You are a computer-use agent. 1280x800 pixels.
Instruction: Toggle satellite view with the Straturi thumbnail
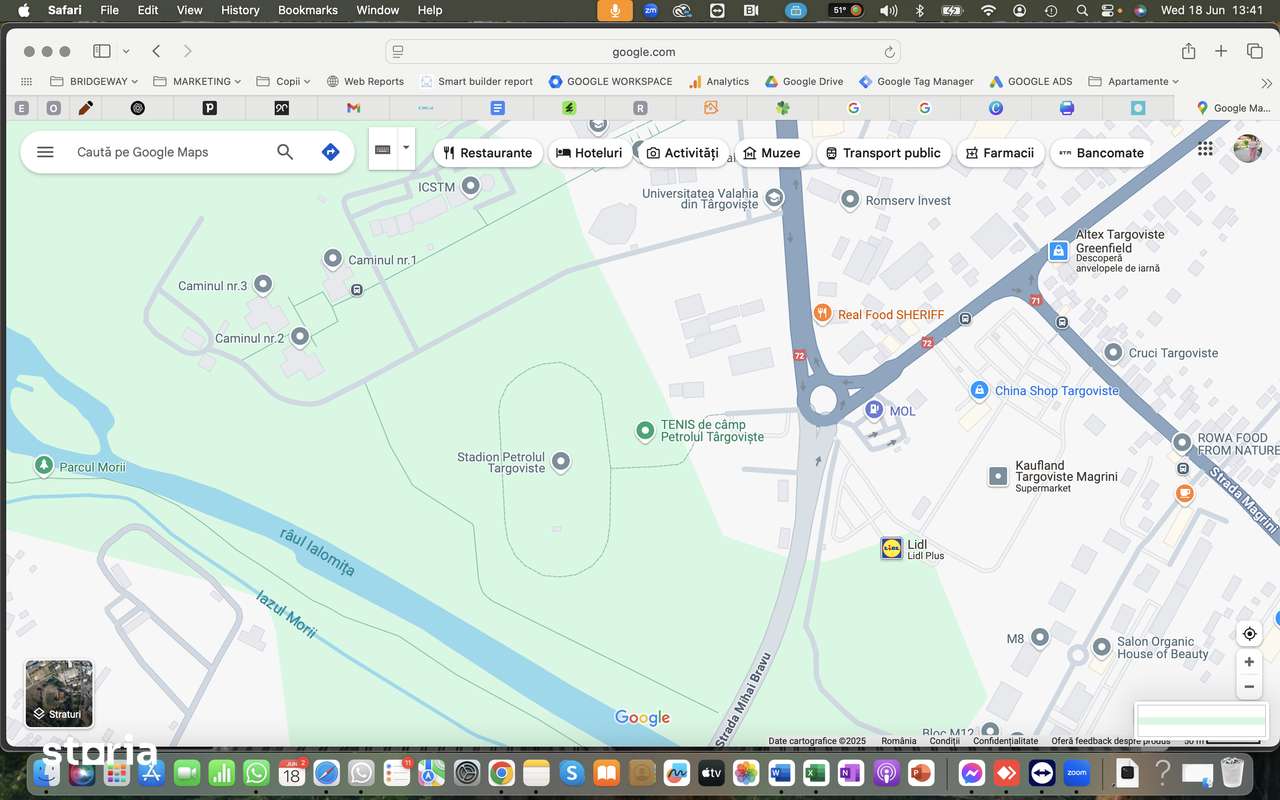[58, 693]
